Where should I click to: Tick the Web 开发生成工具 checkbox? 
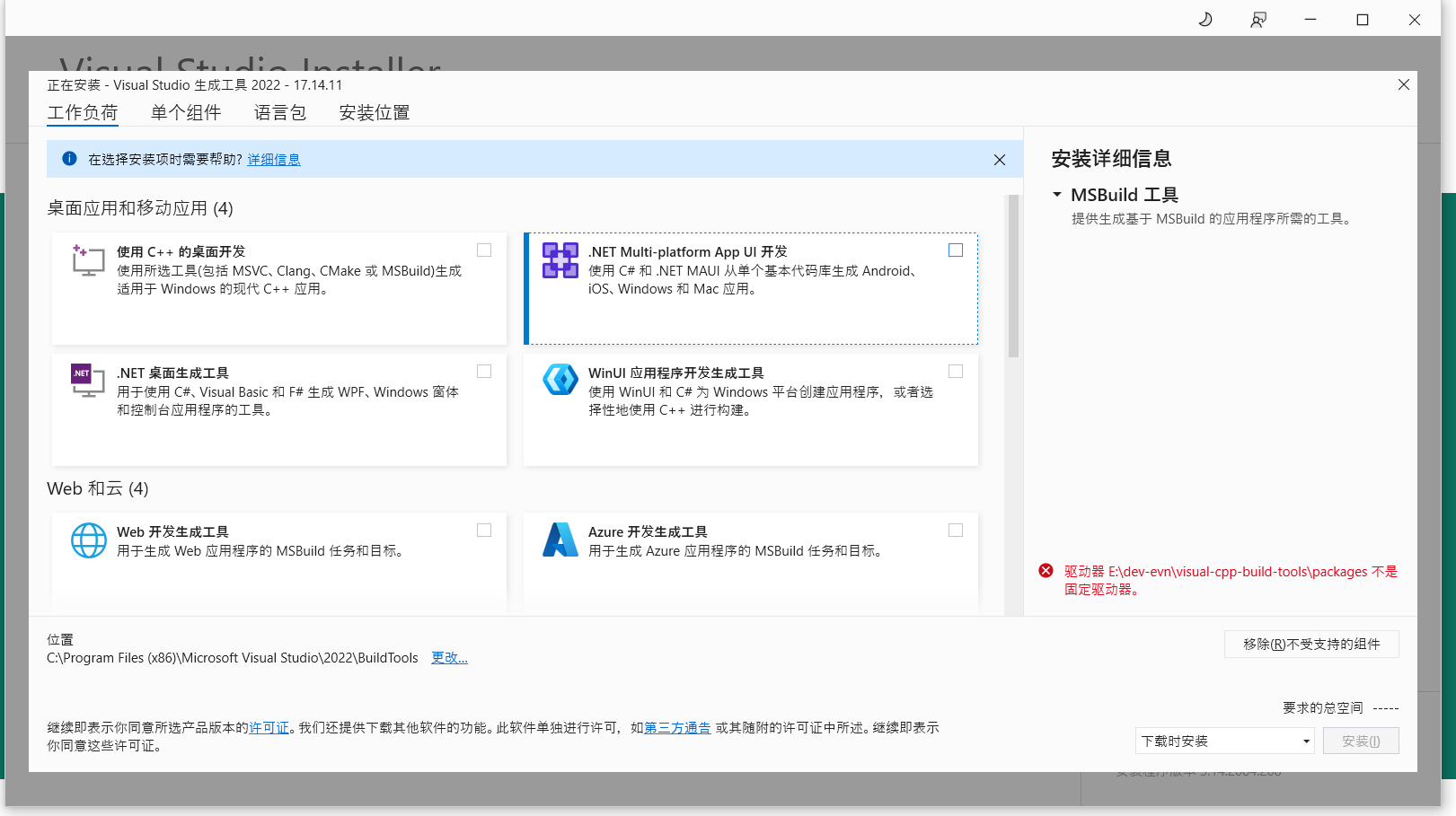click(x=484, y=531)
